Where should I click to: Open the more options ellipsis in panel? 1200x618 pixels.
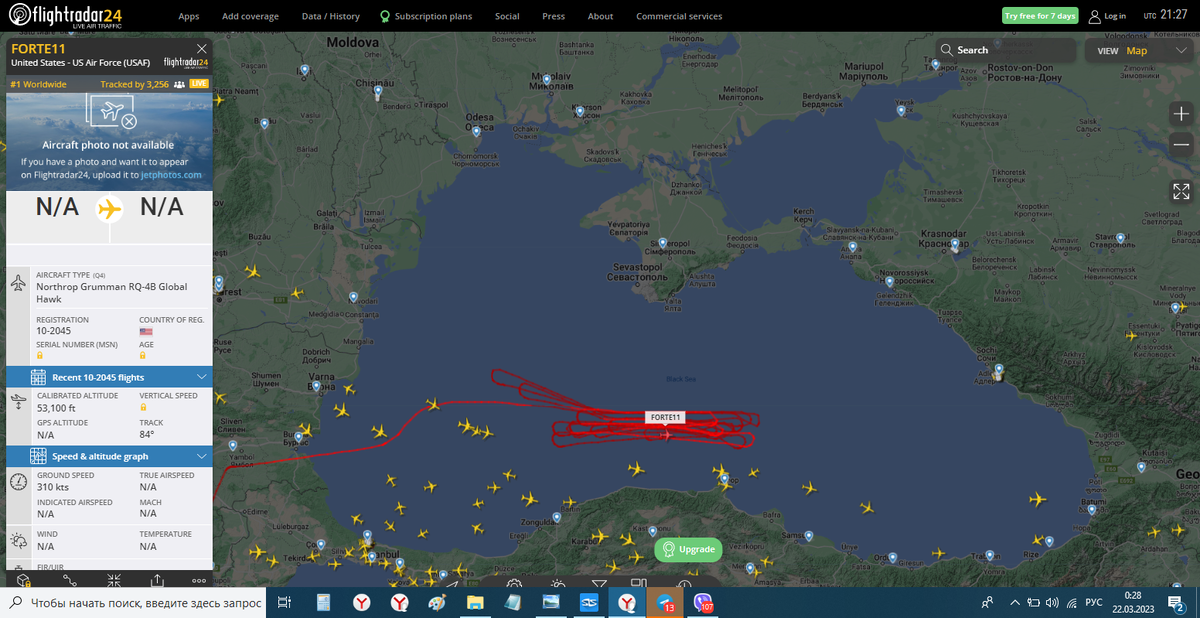click(199, 579)
